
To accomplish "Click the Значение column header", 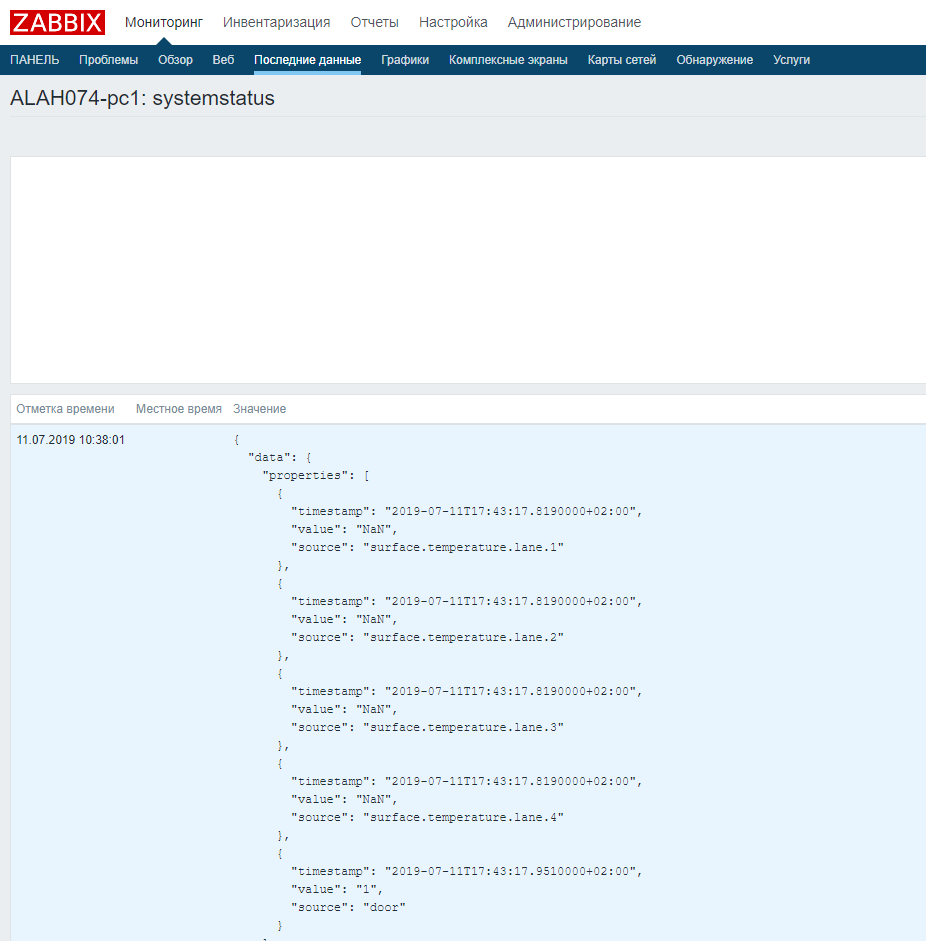I will pos(259,408).
